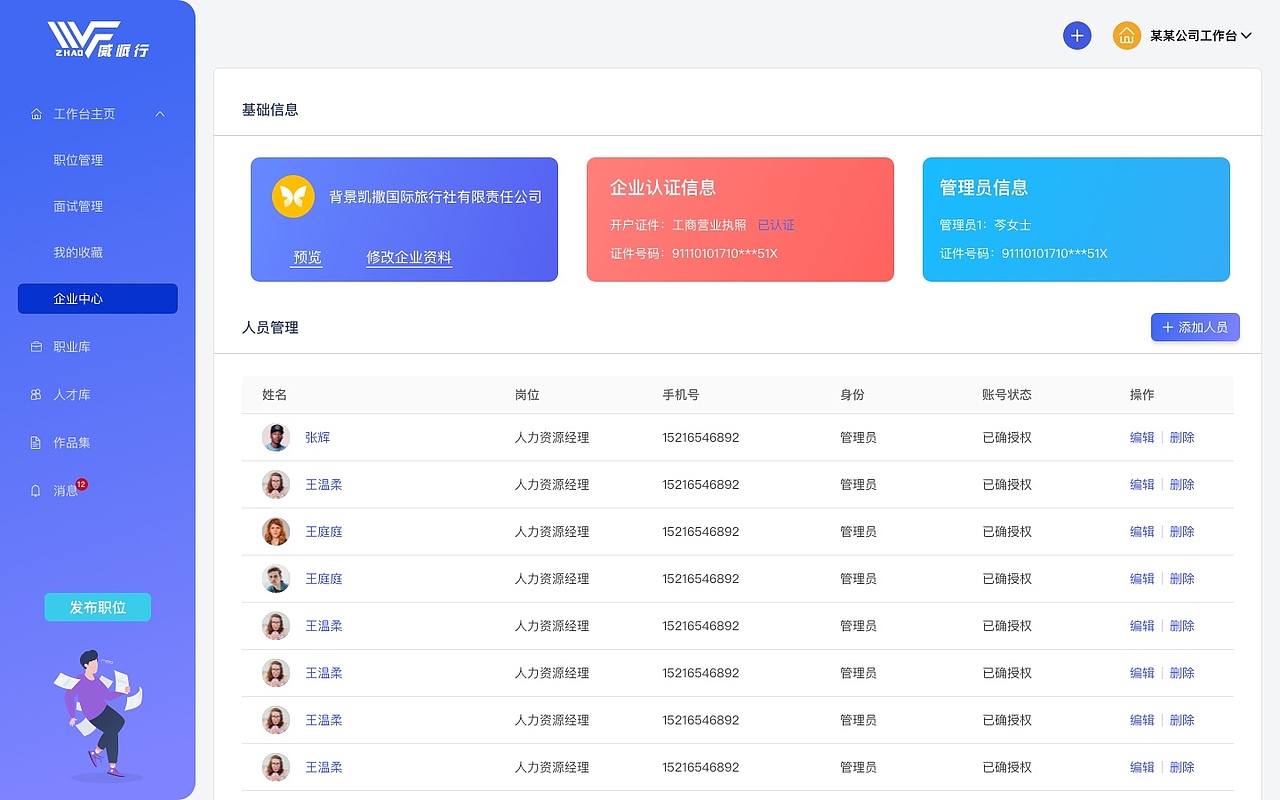Click the 人才库 people icon
Screen dimensions: 1280x800
click(37, 395)
